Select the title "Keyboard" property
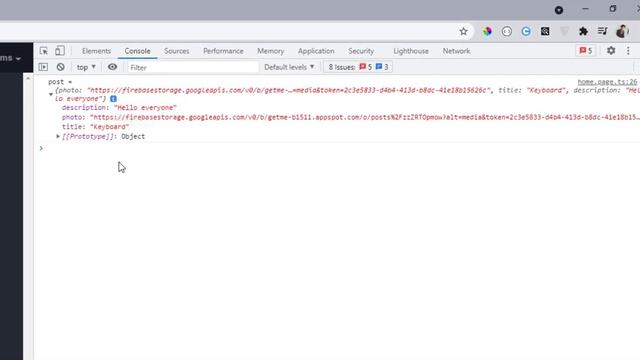 96,127
